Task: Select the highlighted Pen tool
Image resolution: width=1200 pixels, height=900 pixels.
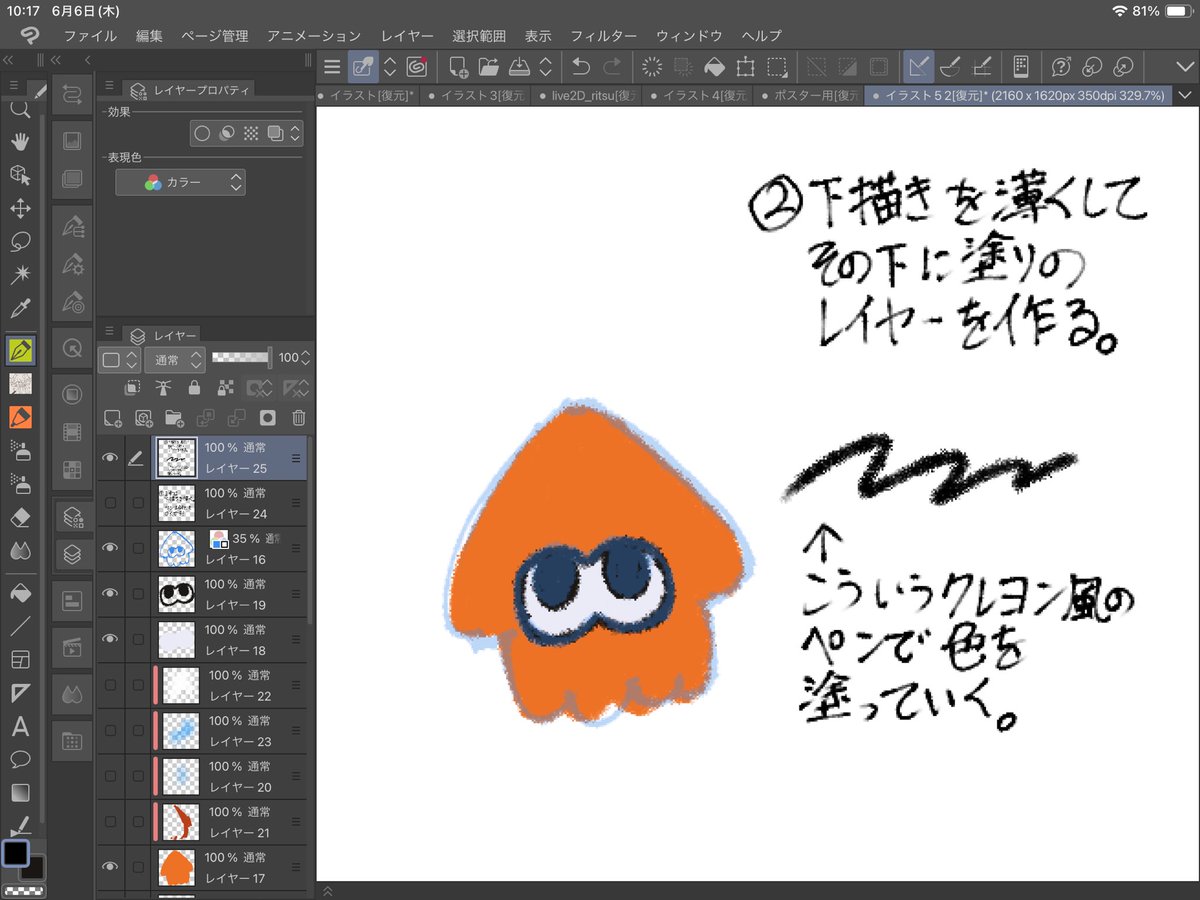Action: [20, 350]
